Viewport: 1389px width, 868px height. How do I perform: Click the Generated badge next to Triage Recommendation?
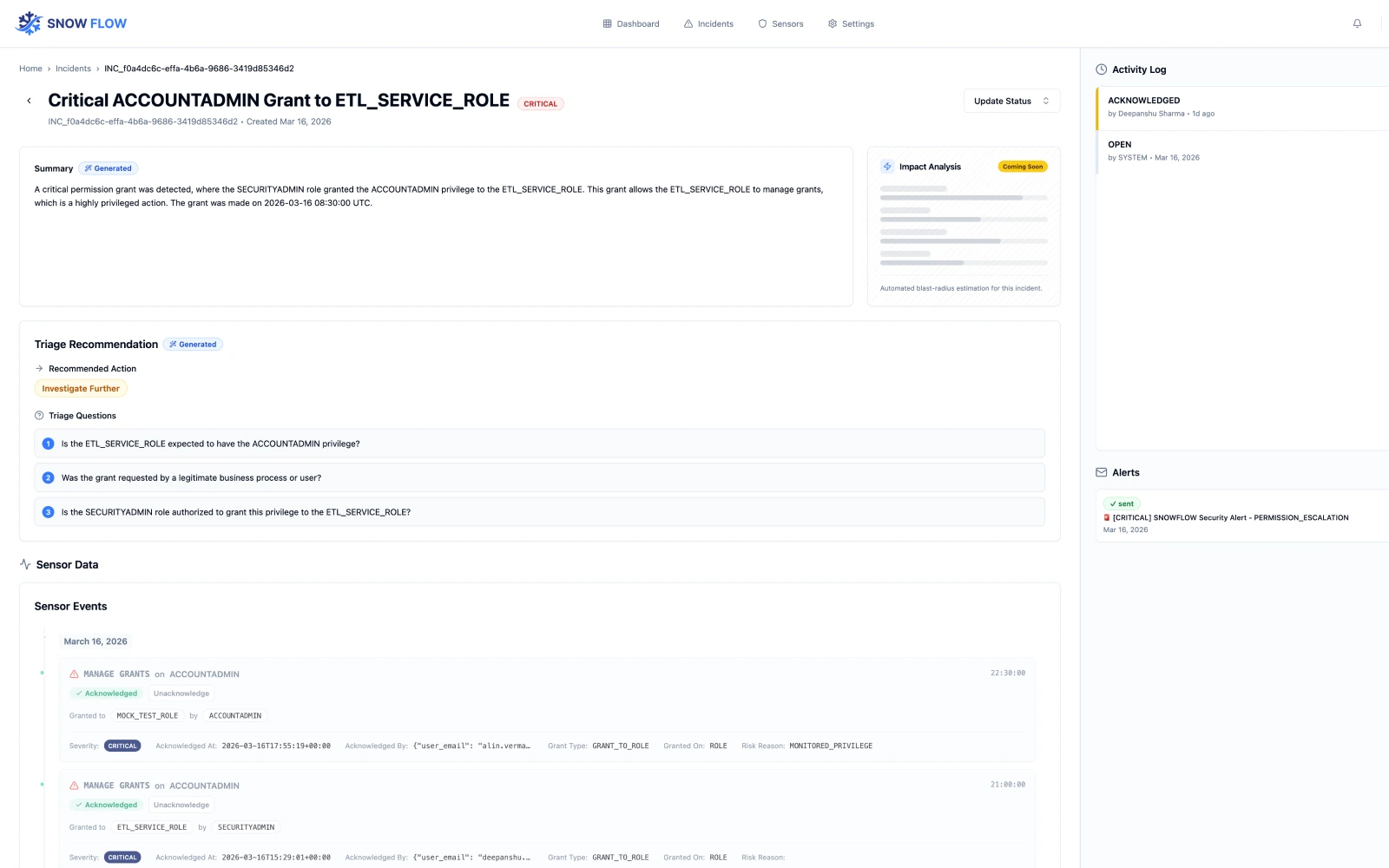(193, 345)
